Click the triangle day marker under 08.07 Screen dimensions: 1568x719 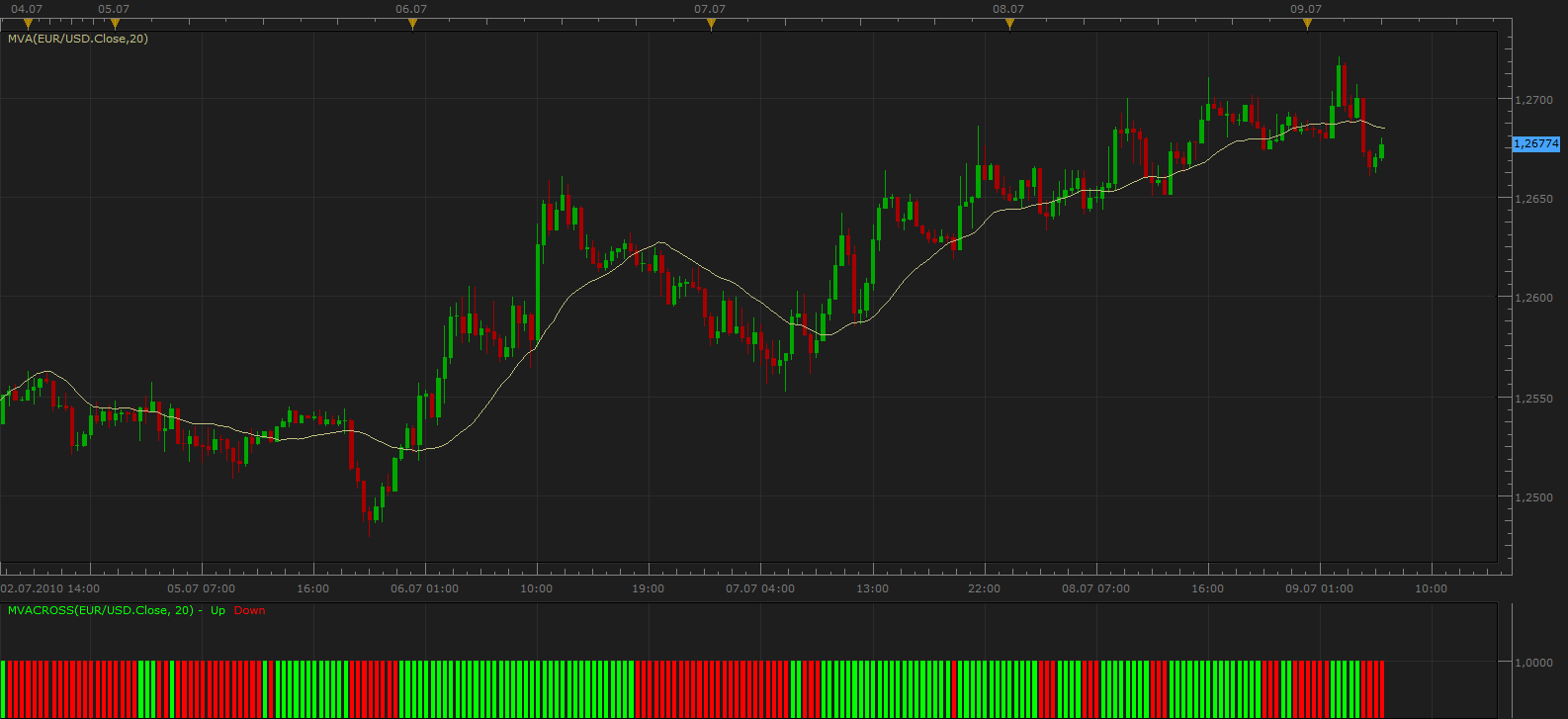(x=1009, y=24)
